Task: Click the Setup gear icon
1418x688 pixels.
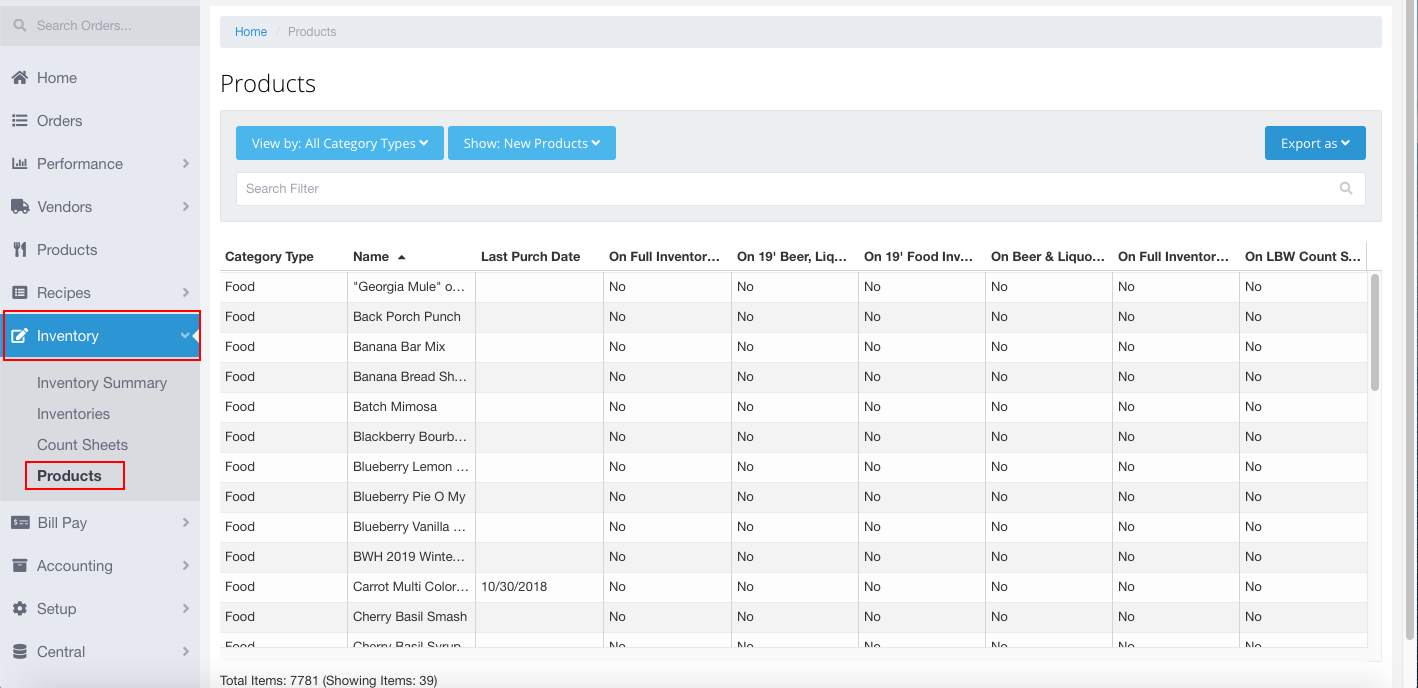Action: [x=19, y=609]
